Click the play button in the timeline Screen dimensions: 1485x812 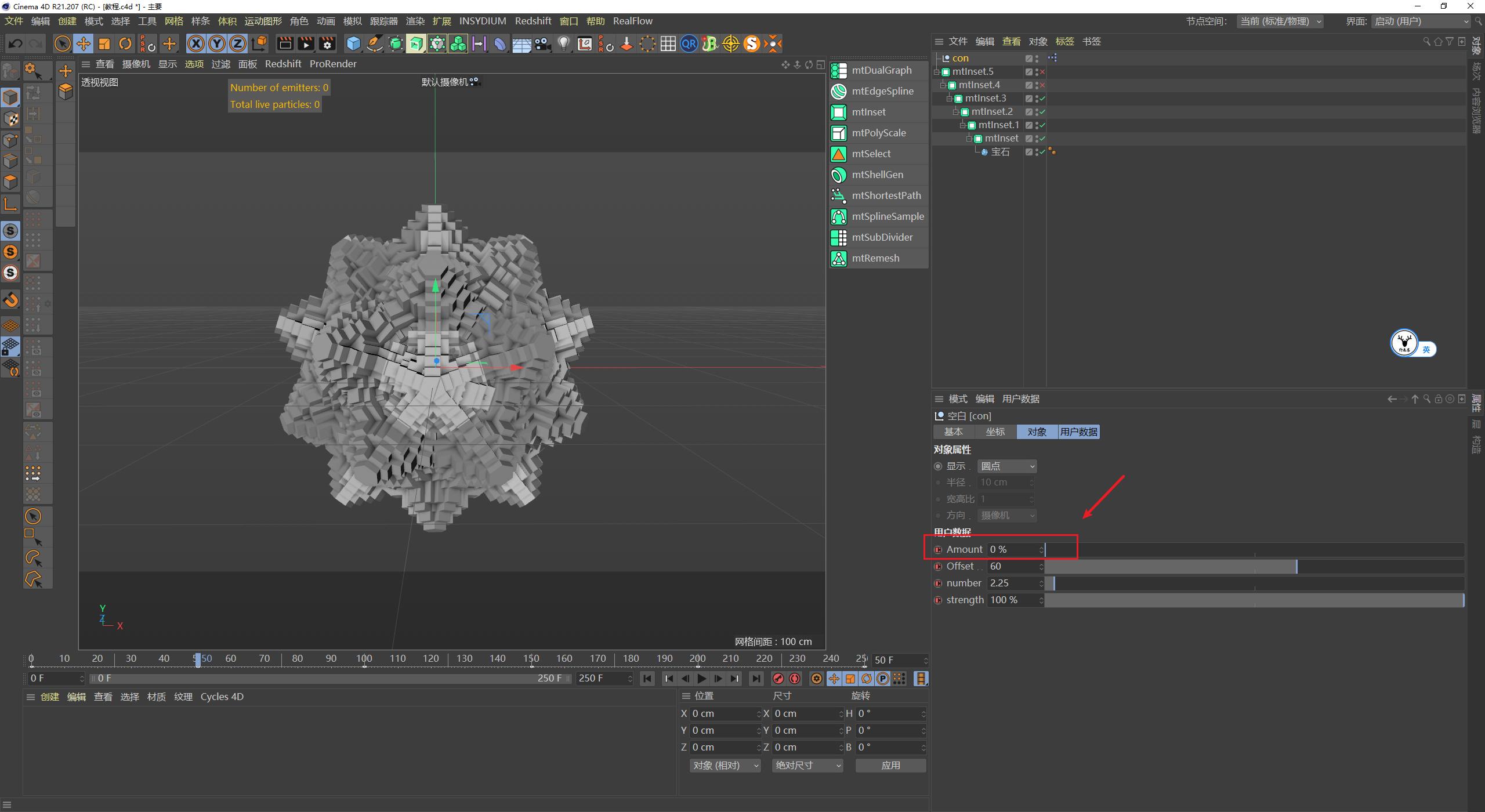point(701,678)
